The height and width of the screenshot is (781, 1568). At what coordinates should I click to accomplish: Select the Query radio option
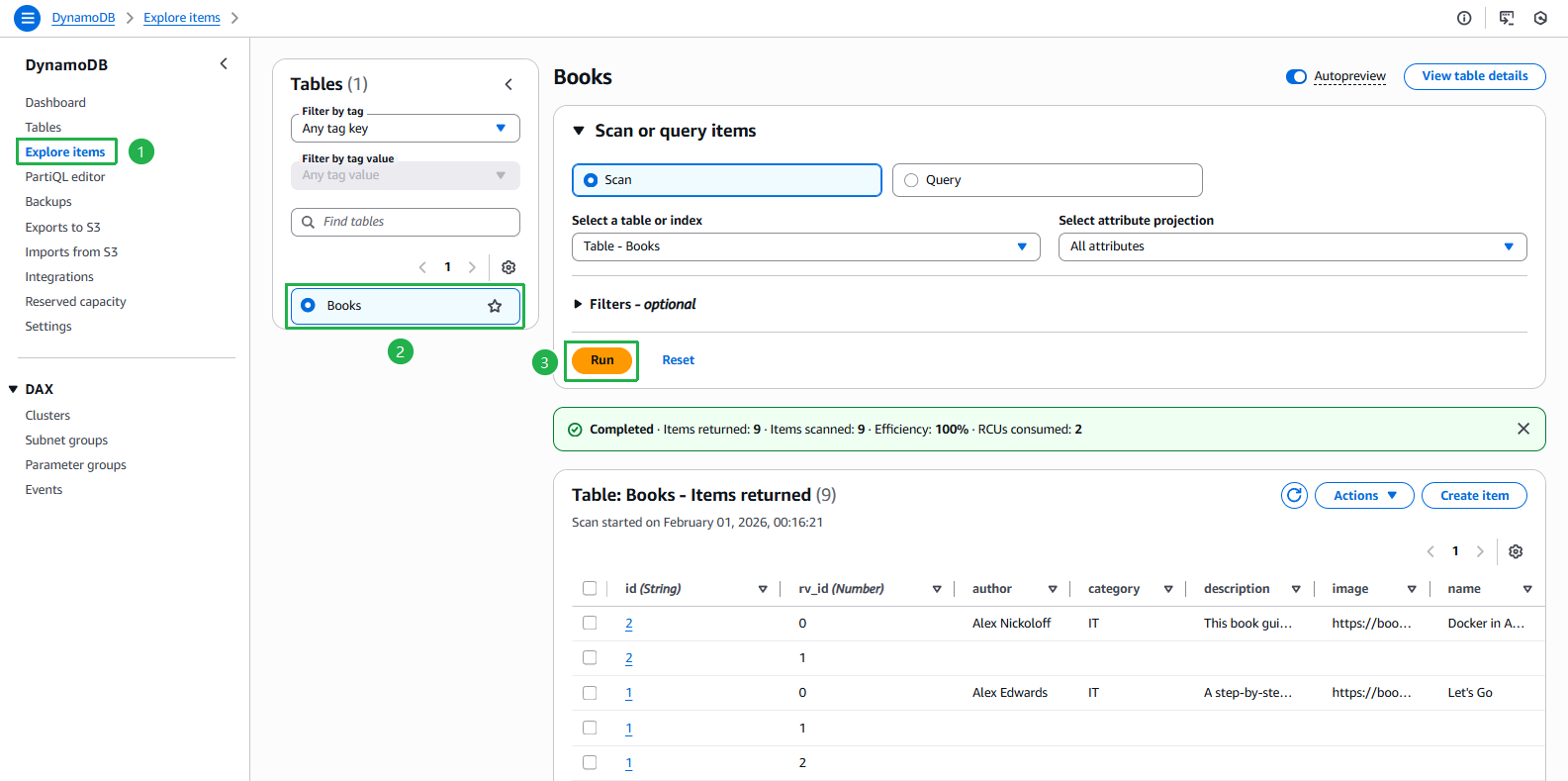(x=911, y=180)
